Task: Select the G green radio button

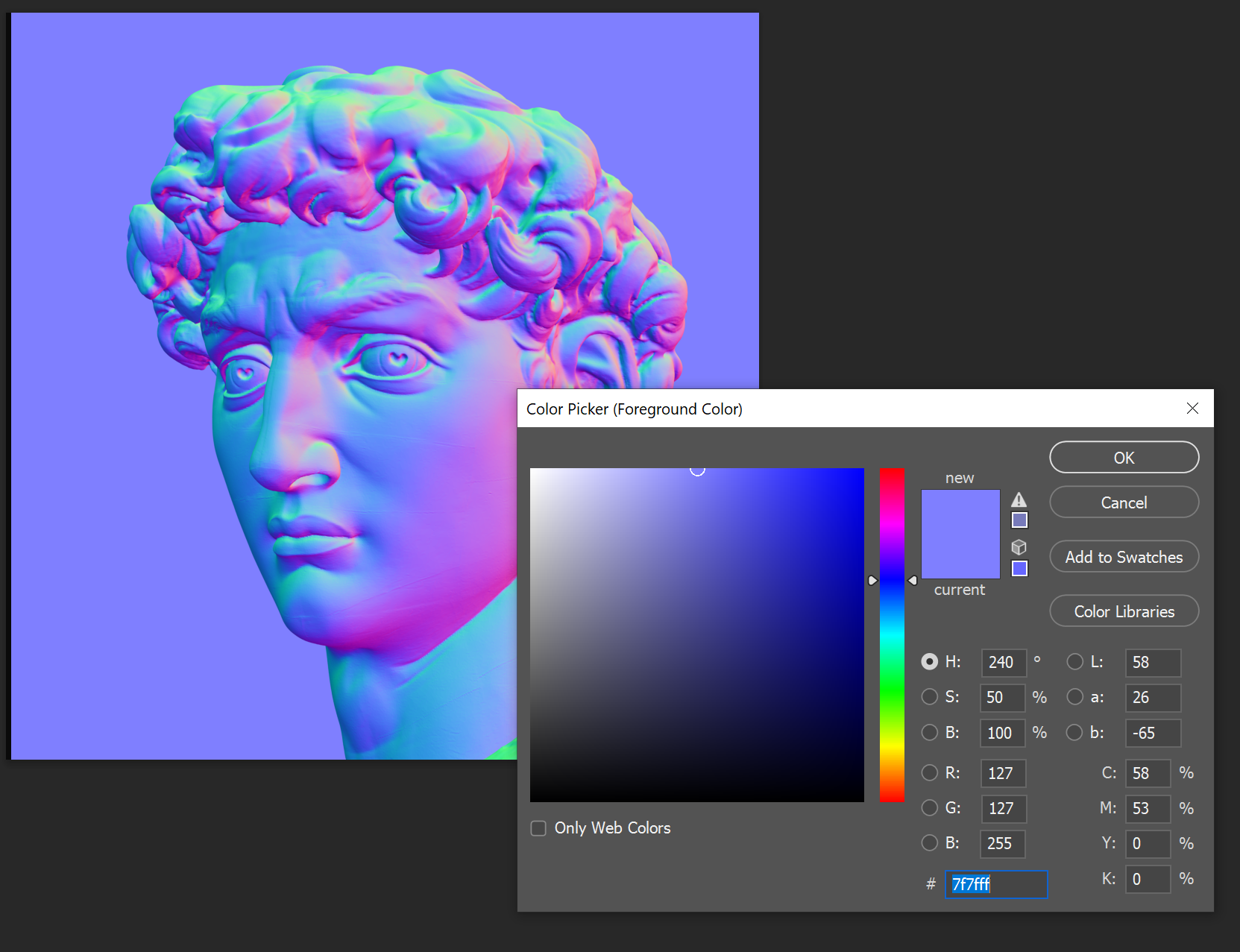Action: 930,807
